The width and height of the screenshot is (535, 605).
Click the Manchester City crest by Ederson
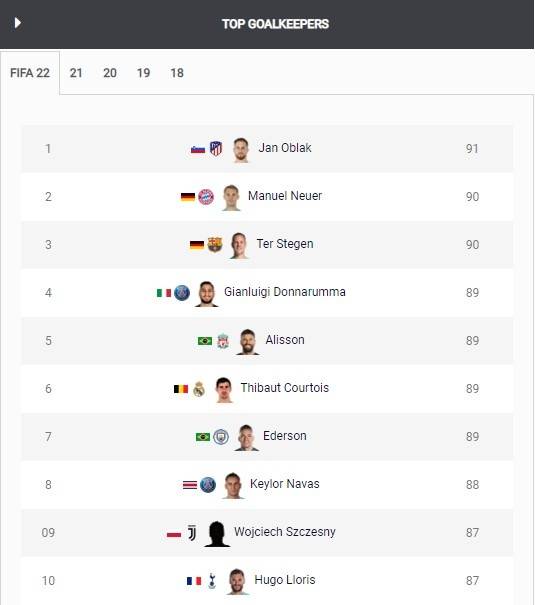tap(221, 437)
